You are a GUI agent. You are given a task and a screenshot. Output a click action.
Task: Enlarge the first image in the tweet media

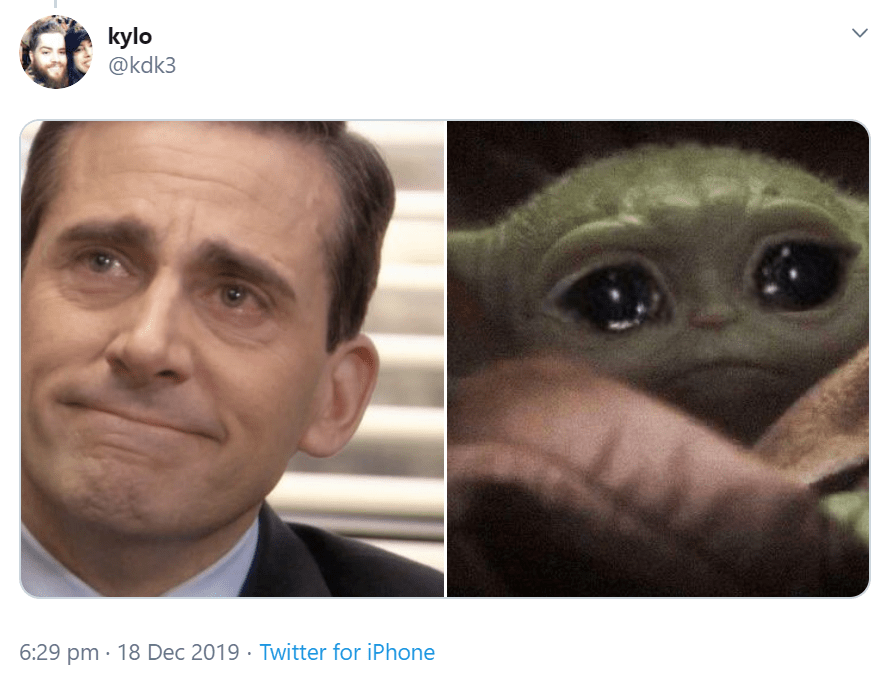[x=232, y=358]
